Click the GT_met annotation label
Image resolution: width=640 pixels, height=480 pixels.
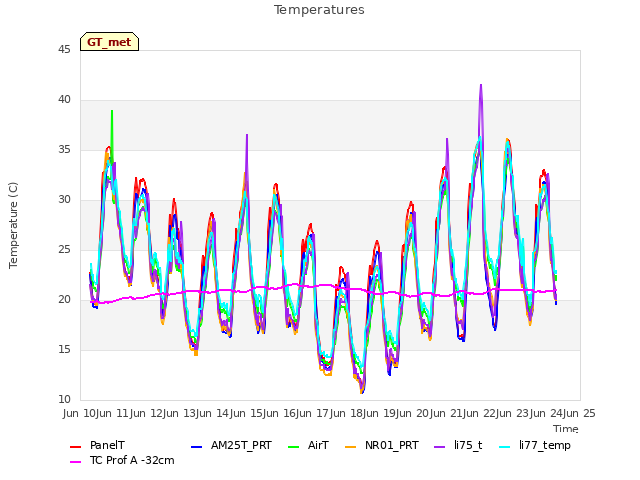coord(109,42)
